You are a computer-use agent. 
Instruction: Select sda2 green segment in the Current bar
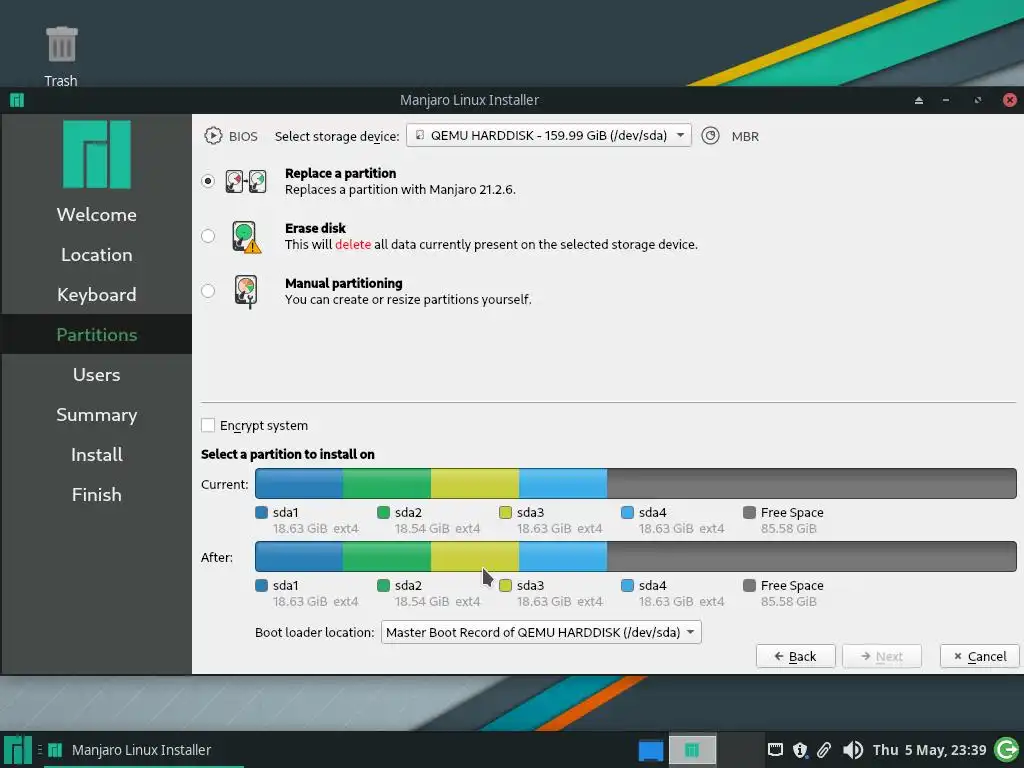tap(387, 483)
